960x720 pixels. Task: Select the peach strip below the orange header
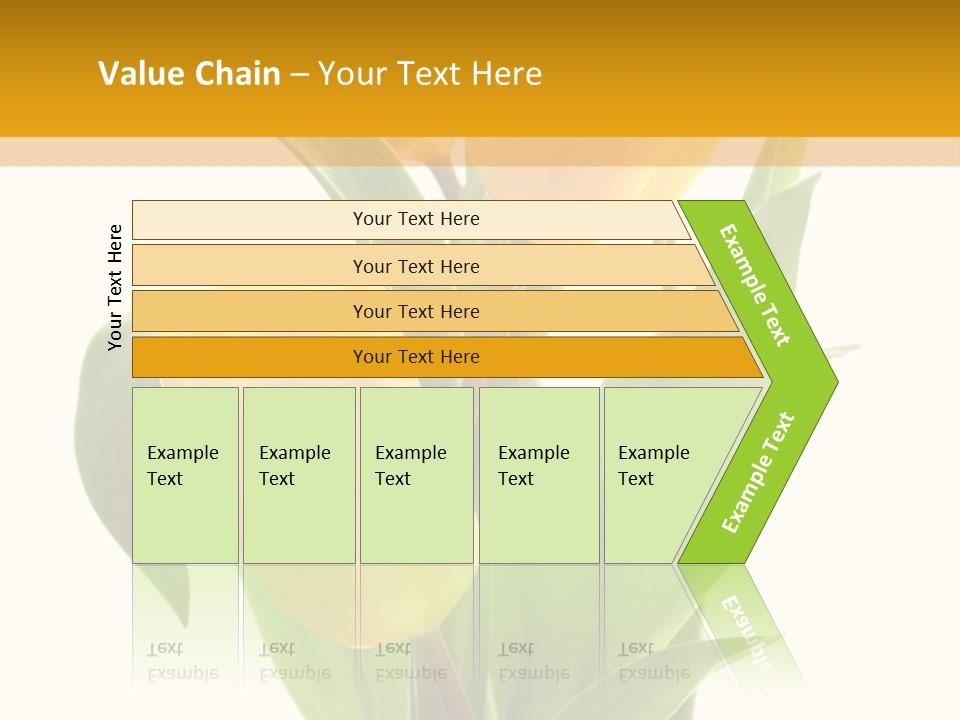tap(480, 152)
